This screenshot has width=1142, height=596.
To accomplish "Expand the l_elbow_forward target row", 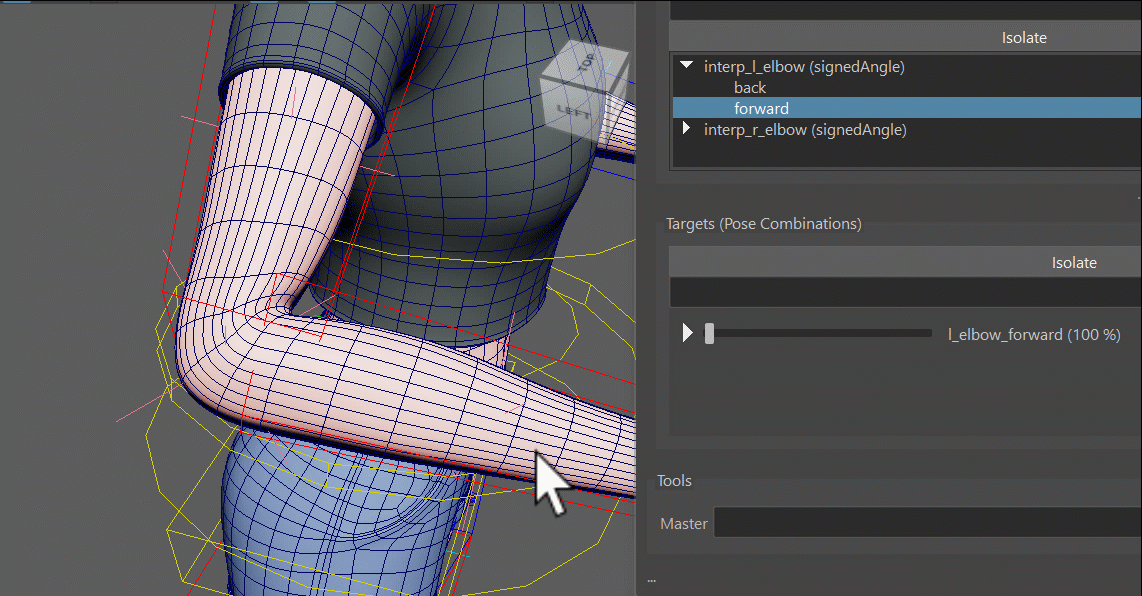I will (688, 334).
